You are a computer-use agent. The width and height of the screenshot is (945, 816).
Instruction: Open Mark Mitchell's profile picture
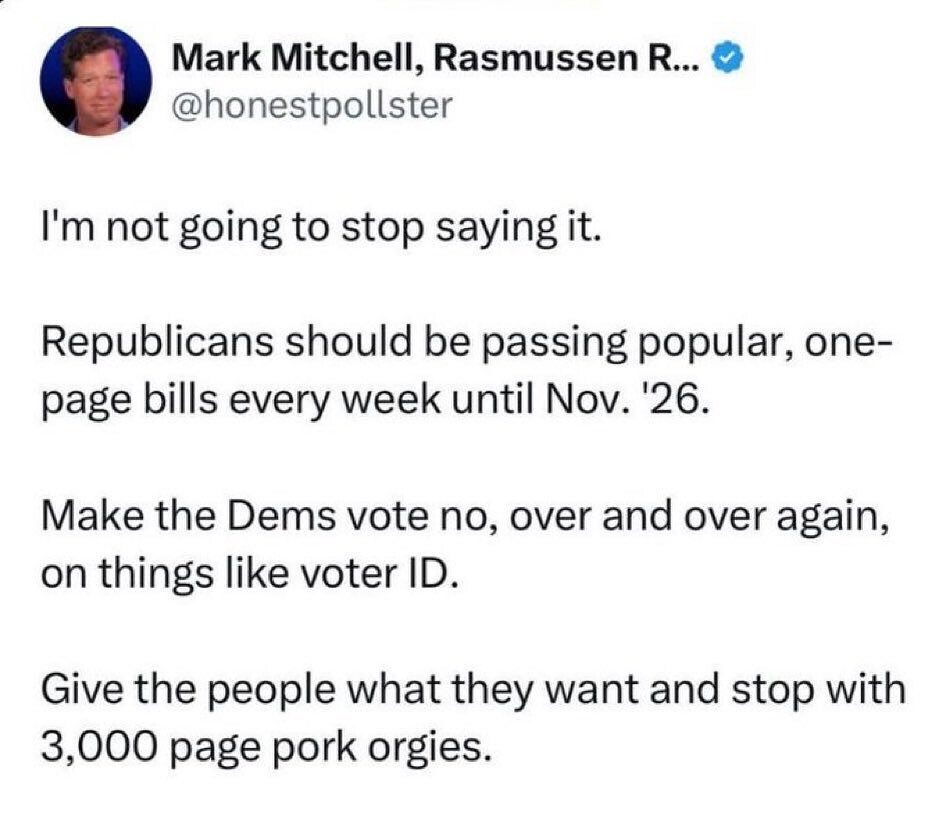pyautogui.click(x=96, y=81)
